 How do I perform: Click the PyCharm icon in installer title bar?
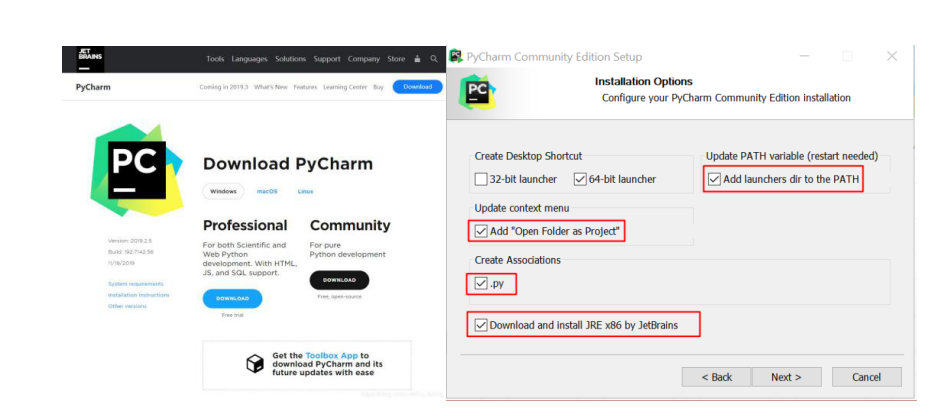pos(456,57)
